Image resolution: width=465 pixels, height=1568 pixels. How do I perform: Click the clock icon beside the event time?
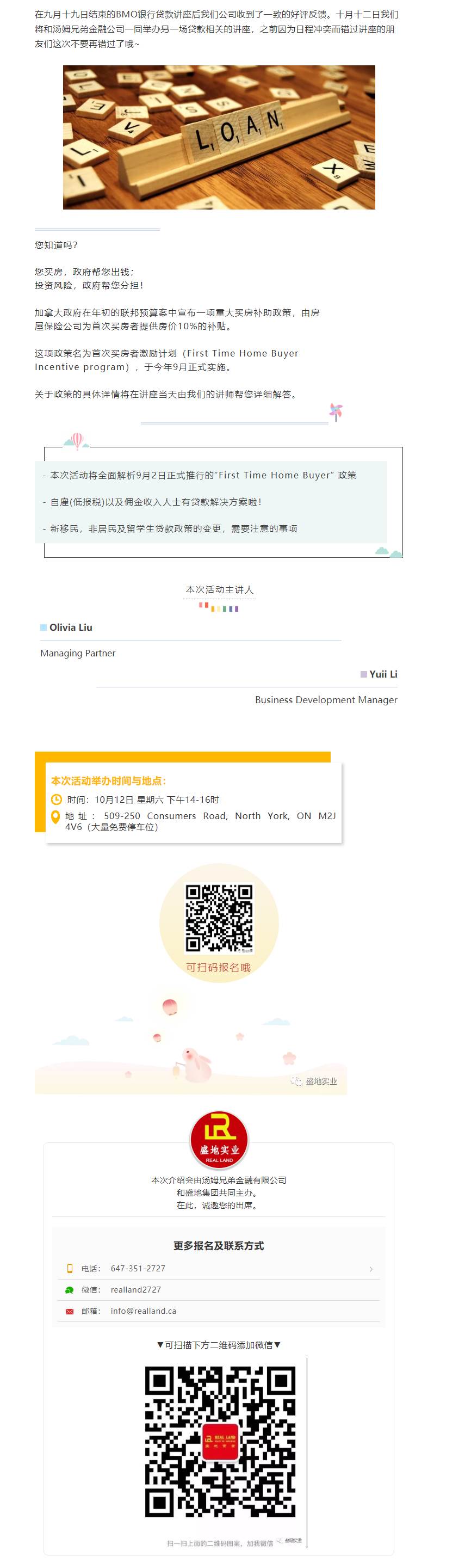pos(56,799)
